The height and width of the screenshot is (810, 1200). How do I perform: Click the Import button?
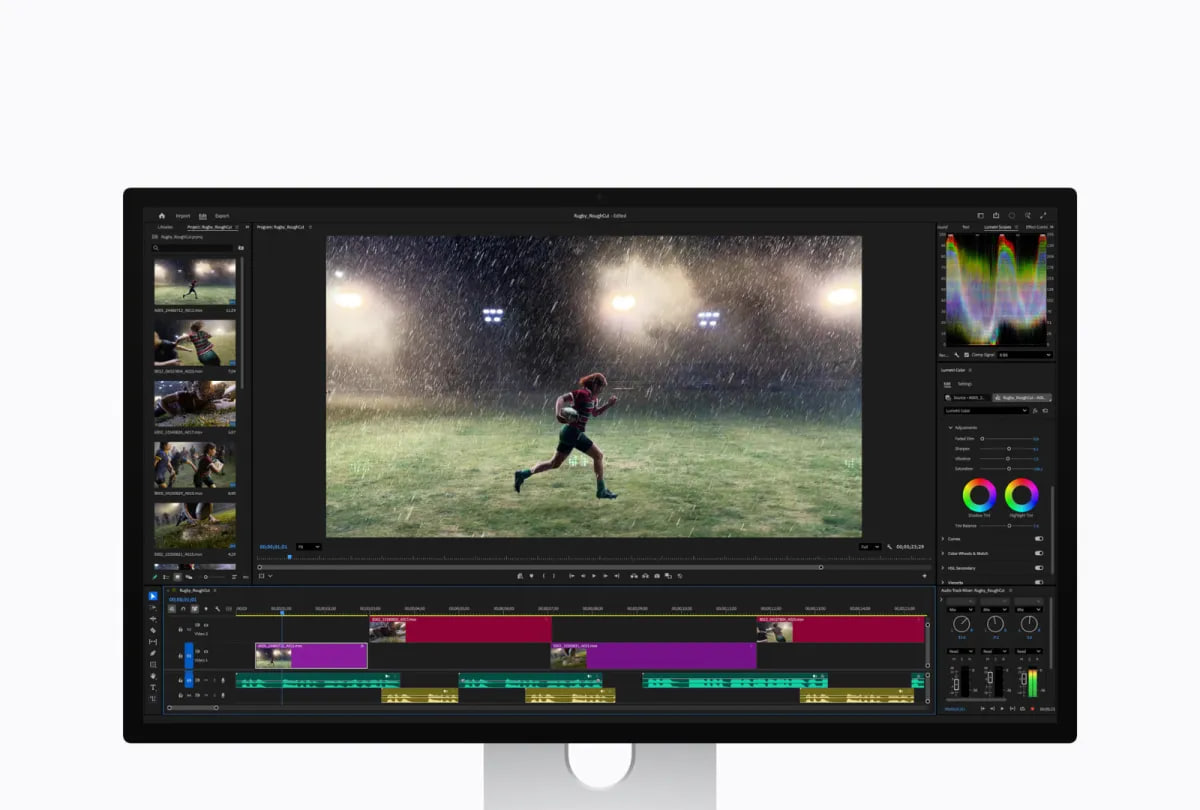(x=183, y=215)
